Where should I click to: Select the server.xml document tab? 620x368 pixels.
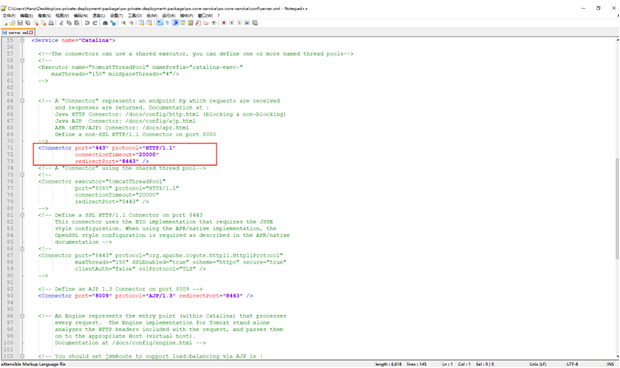[x=18, y=32]
